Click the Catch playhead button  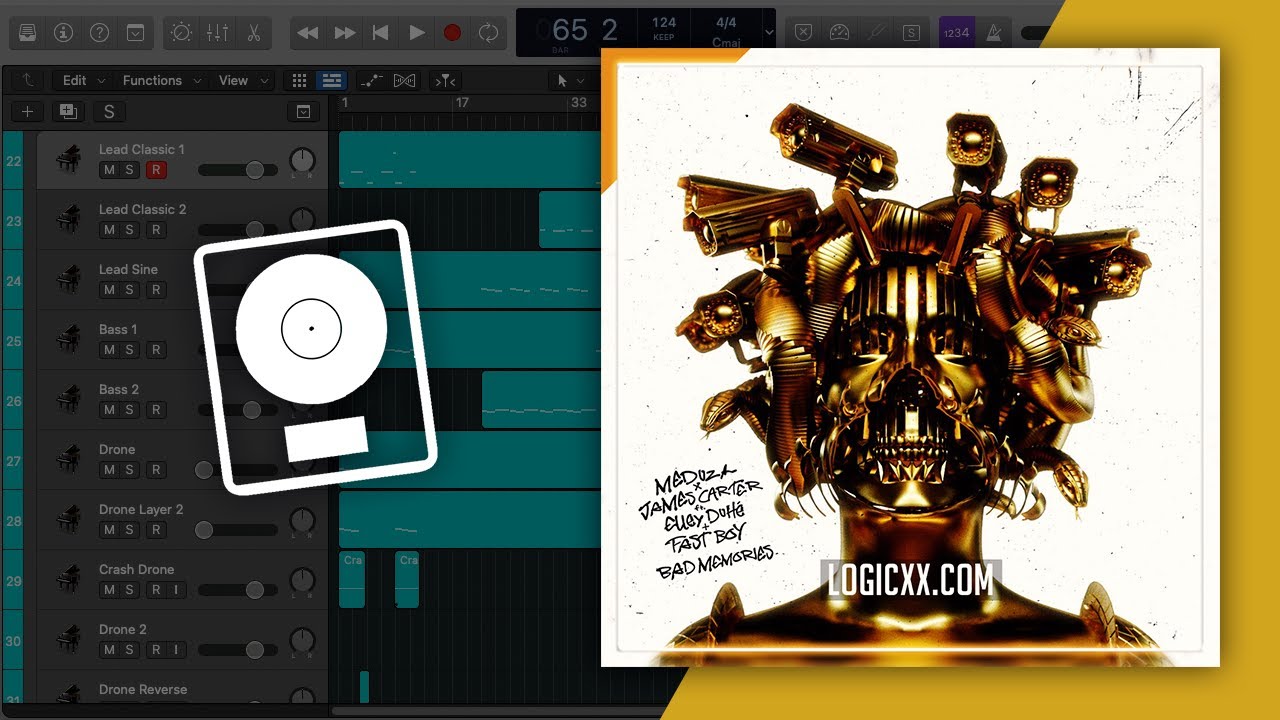[x=445, y=81]
